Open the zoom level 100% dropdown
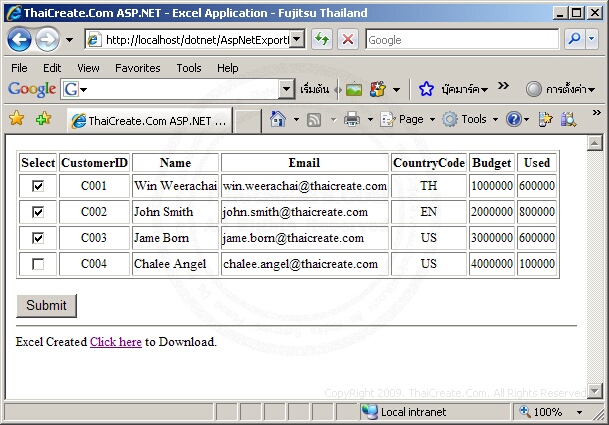The height and width of the screenshot is (425, 609). pos(580,412)
